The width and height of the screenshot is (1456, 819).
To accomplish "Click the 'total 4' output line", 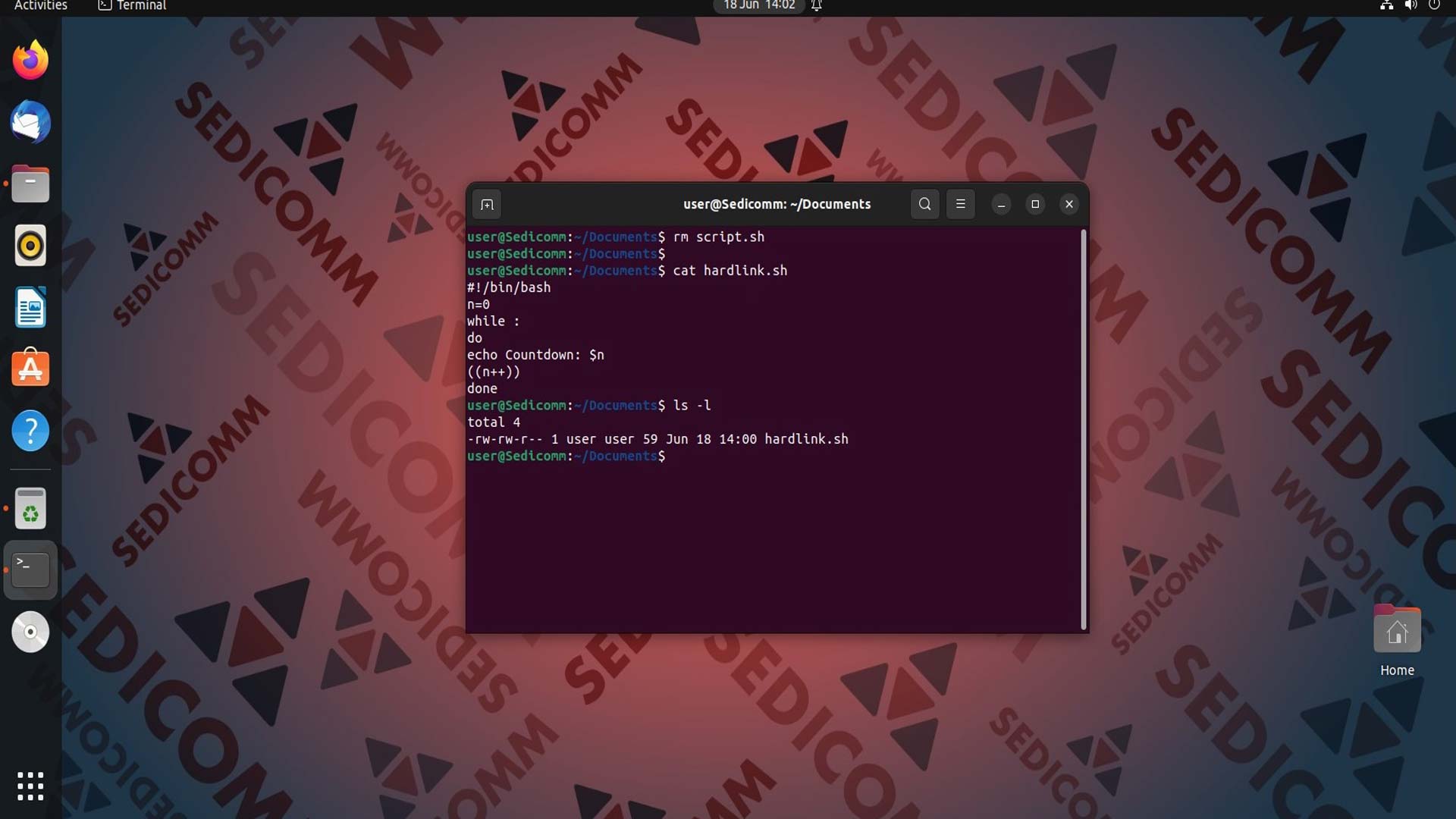I will [494, 422].
